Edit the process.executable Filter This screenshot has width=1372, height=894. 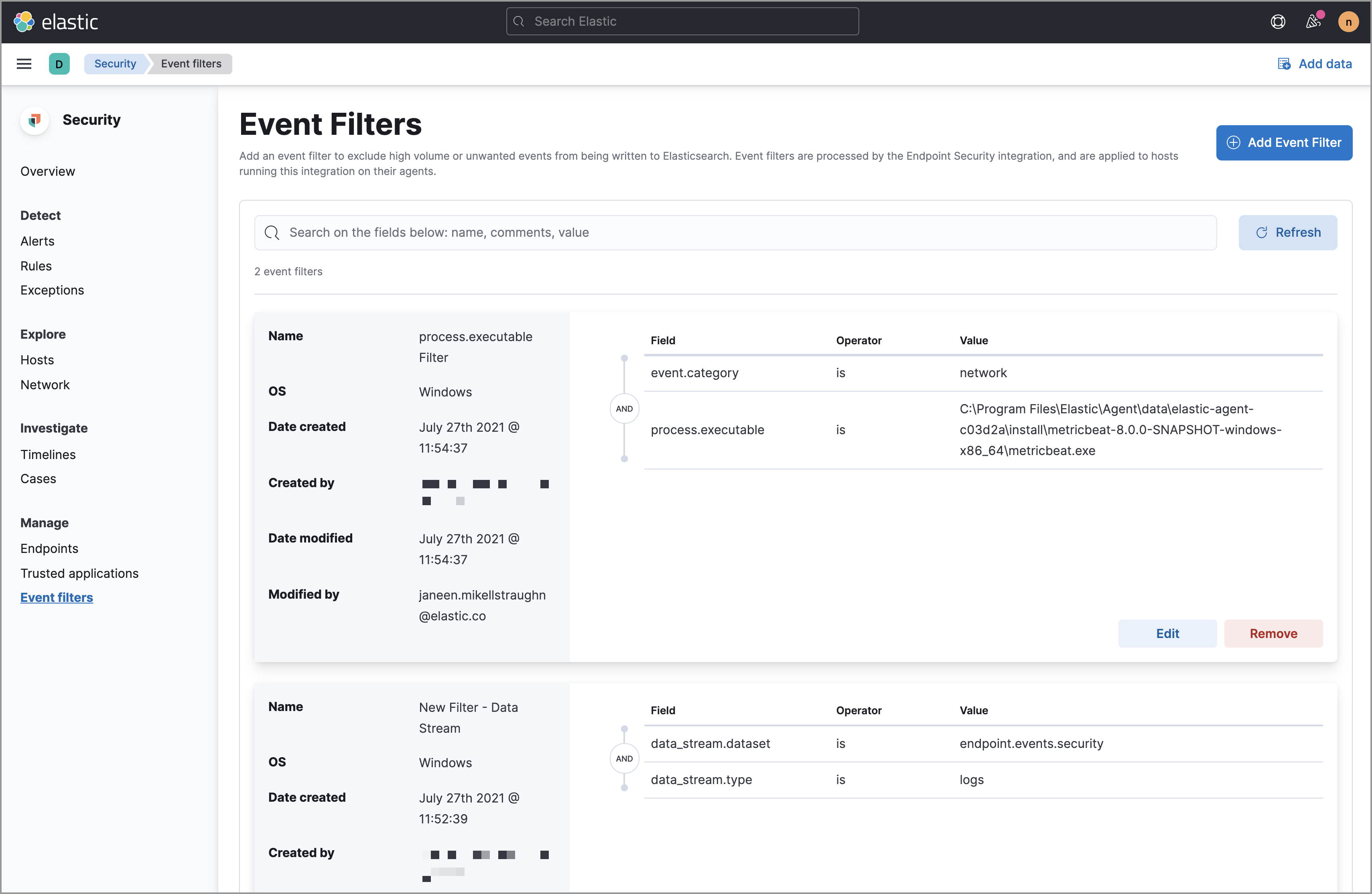point(1167,633)
